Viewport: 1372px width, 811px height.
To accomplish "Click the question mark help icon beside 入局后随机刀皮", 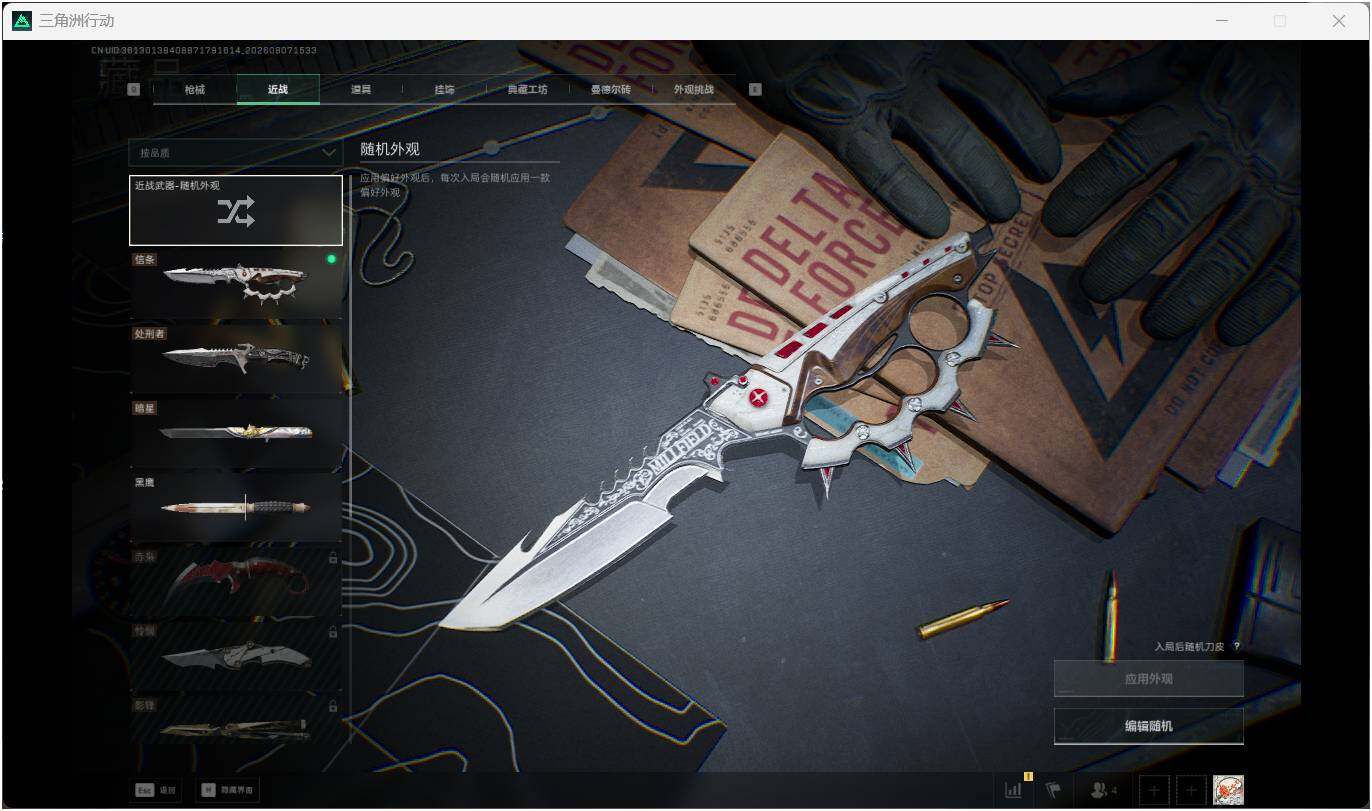I will point(1237,647).
